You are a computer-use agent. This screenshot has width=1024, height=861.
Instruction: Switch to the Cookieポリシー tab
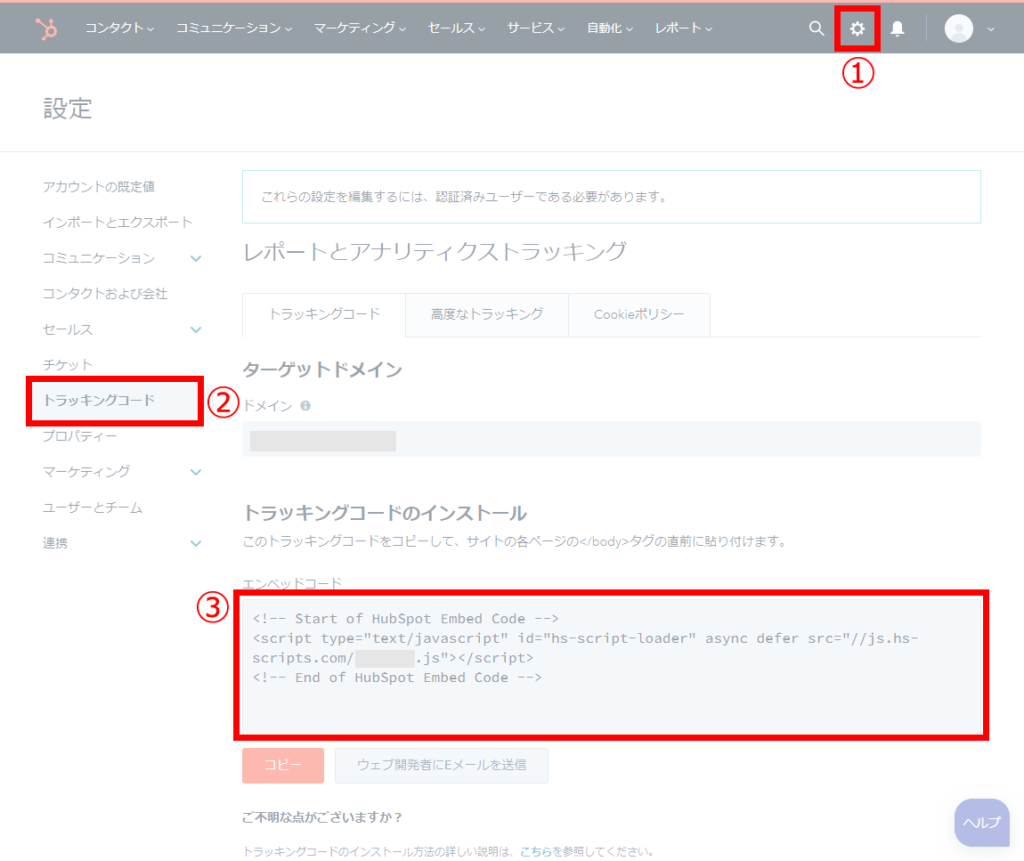click(x=639, y=315)
